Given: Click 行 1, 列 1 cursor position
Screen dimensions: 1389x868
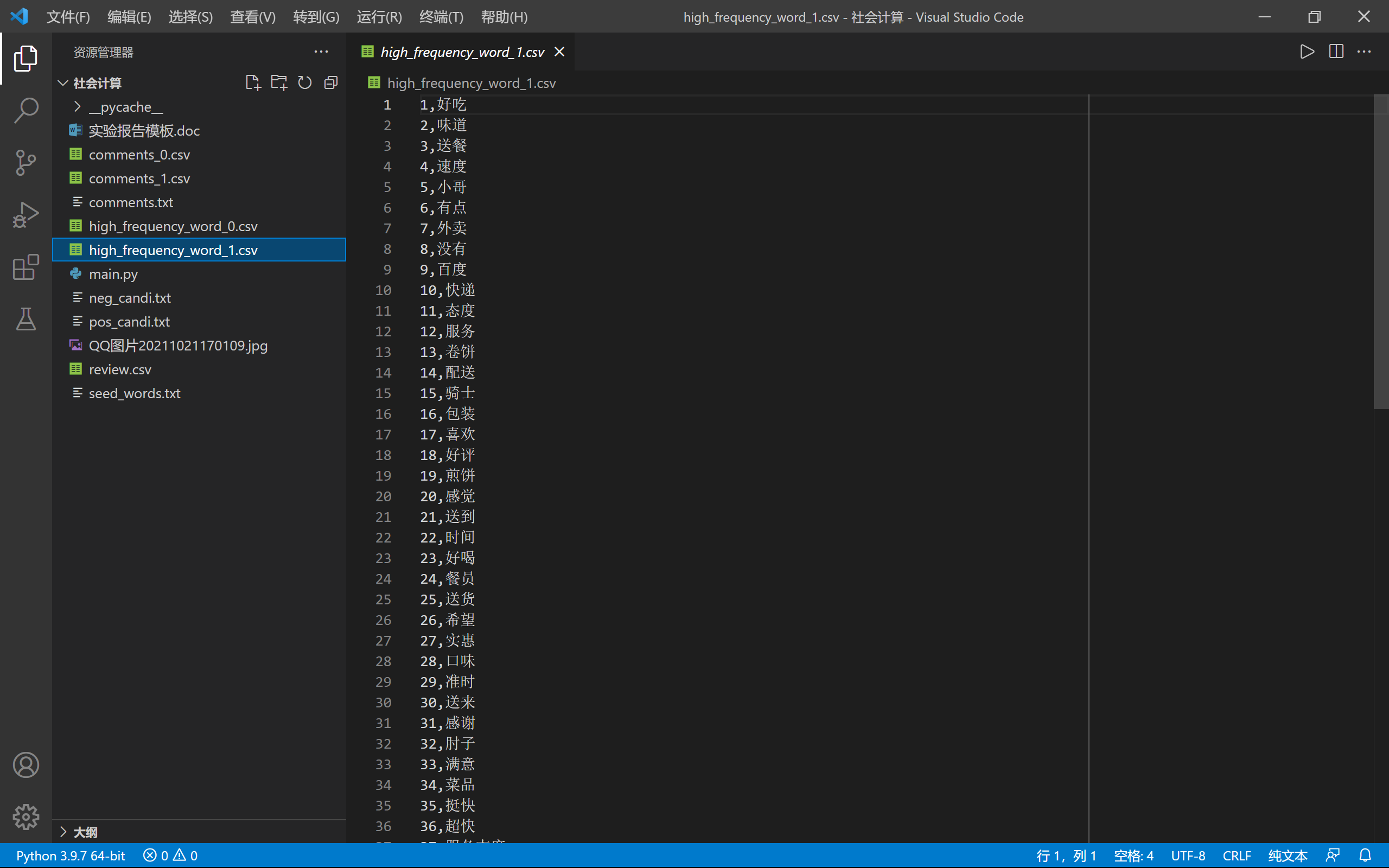Looking at the screenshot, I should (1066, 856).
